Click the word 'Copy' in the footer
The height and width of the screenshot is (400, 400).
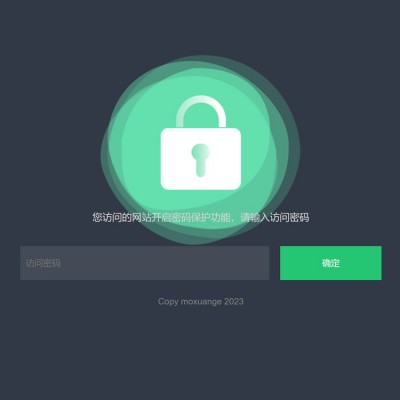pyautogui.click(x=168, y=302)
